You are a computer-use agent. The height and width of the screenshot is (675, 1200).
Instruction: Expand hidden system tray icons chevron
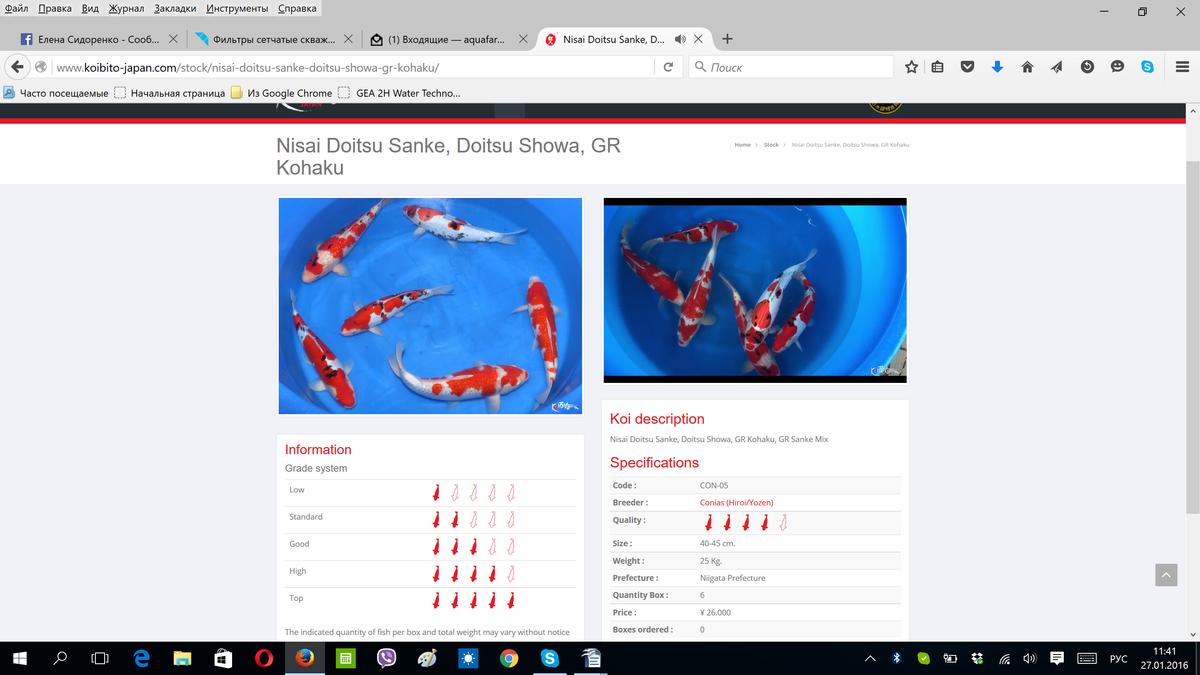pos(870,658)
